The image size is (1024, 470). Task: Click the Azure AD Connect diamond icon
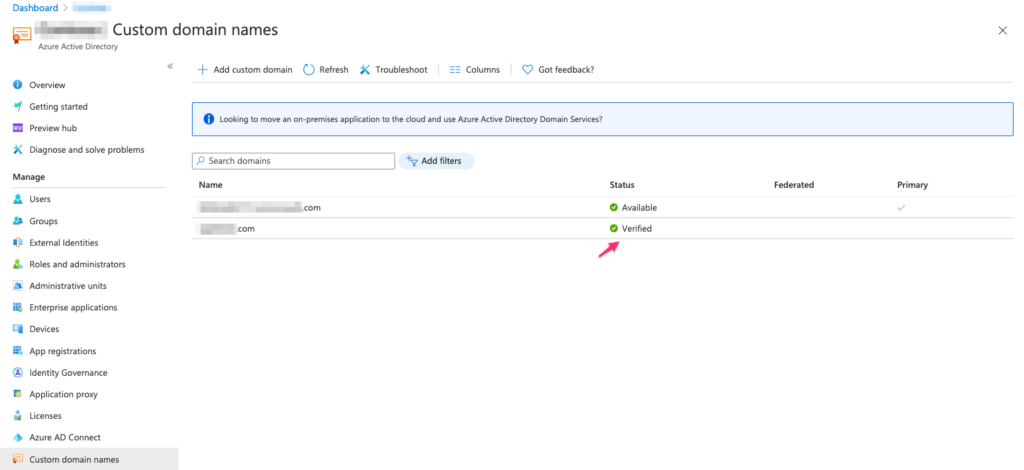click(x=18, y=437)
